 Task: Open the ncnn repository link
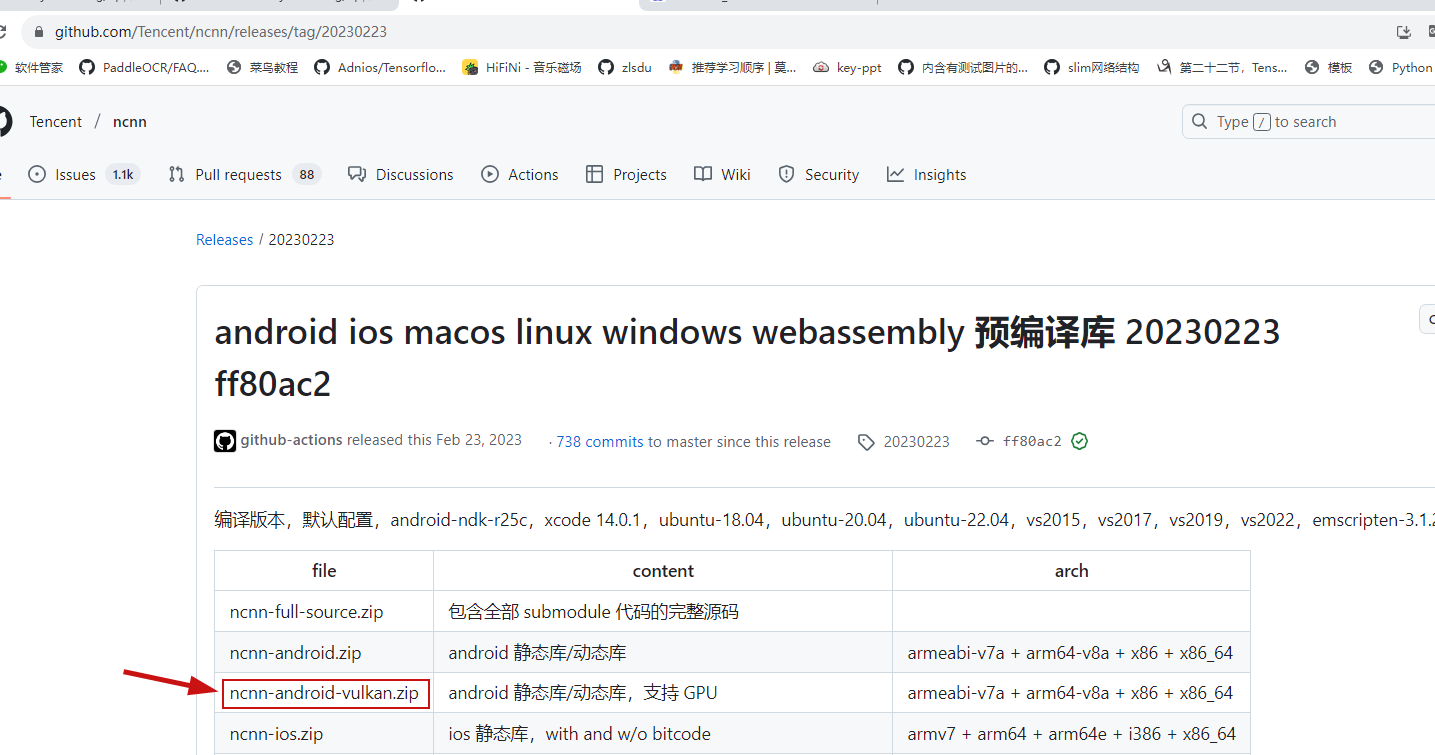130,122
